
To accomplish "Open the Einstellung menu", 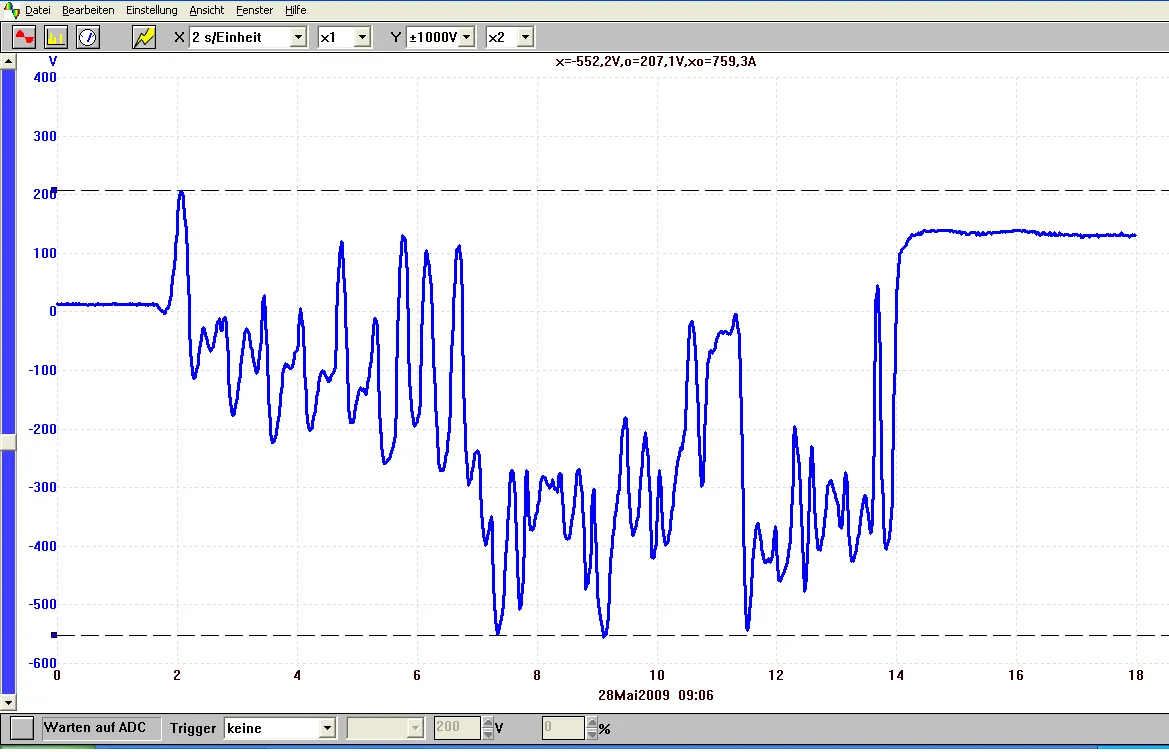I will 151,10.
